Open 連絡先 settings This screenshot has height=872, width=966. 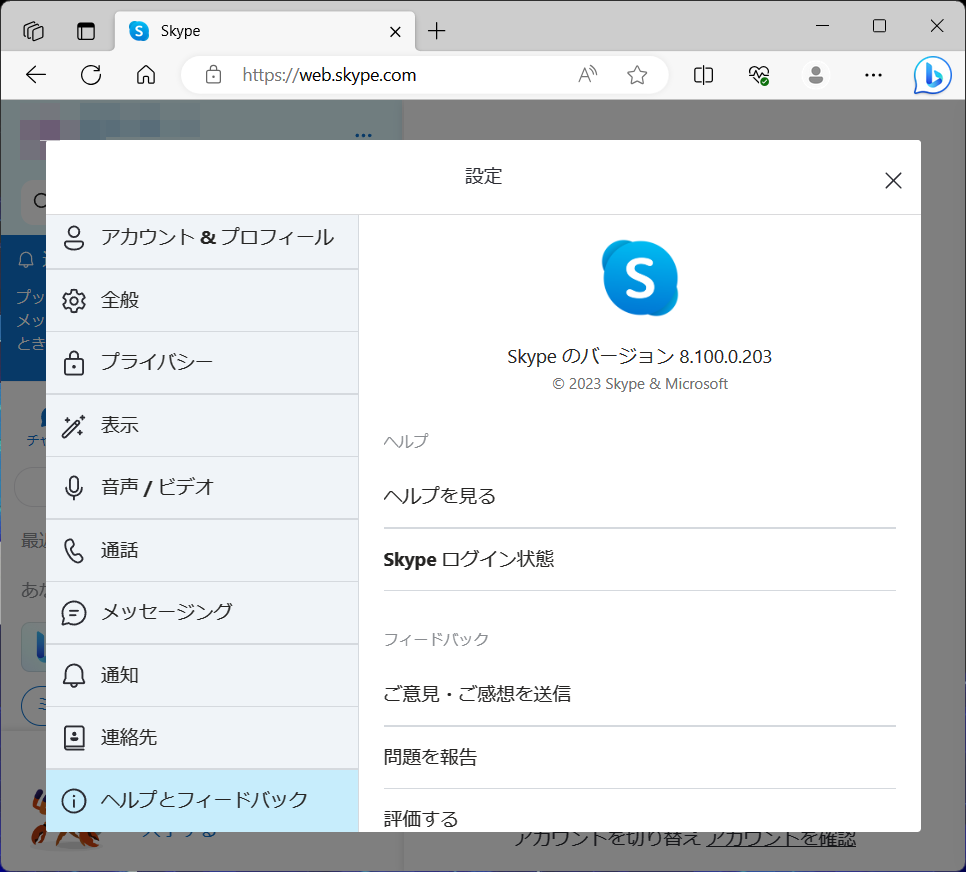(202, 738)
